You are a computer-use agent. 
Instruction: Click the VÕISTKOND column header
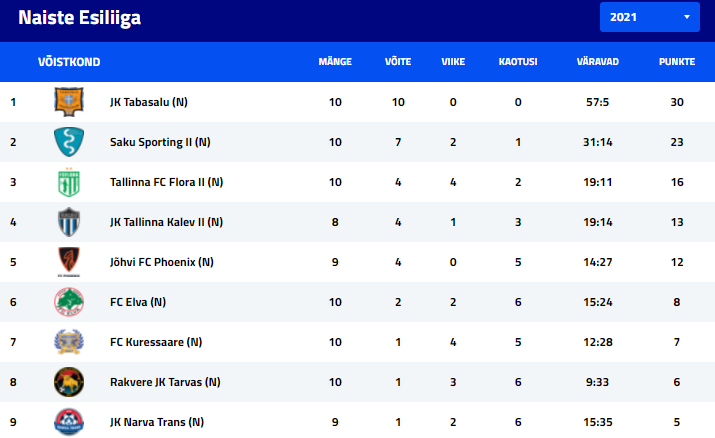(69, 62)
